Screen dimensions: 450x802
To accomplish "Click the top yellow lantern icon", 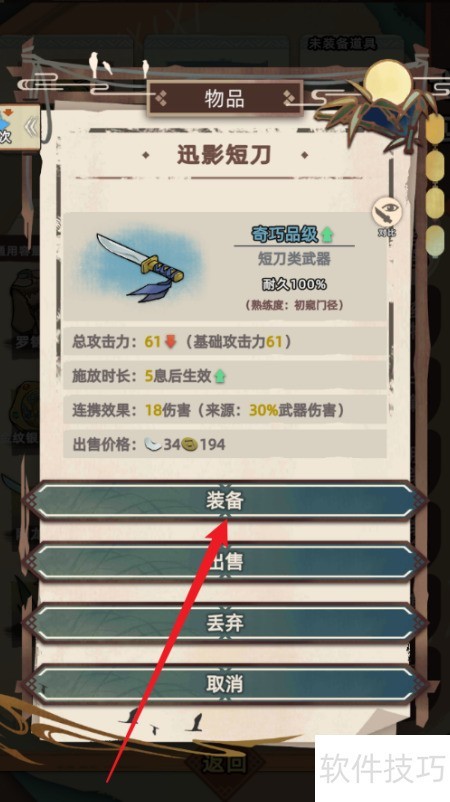I will point(435,129).
